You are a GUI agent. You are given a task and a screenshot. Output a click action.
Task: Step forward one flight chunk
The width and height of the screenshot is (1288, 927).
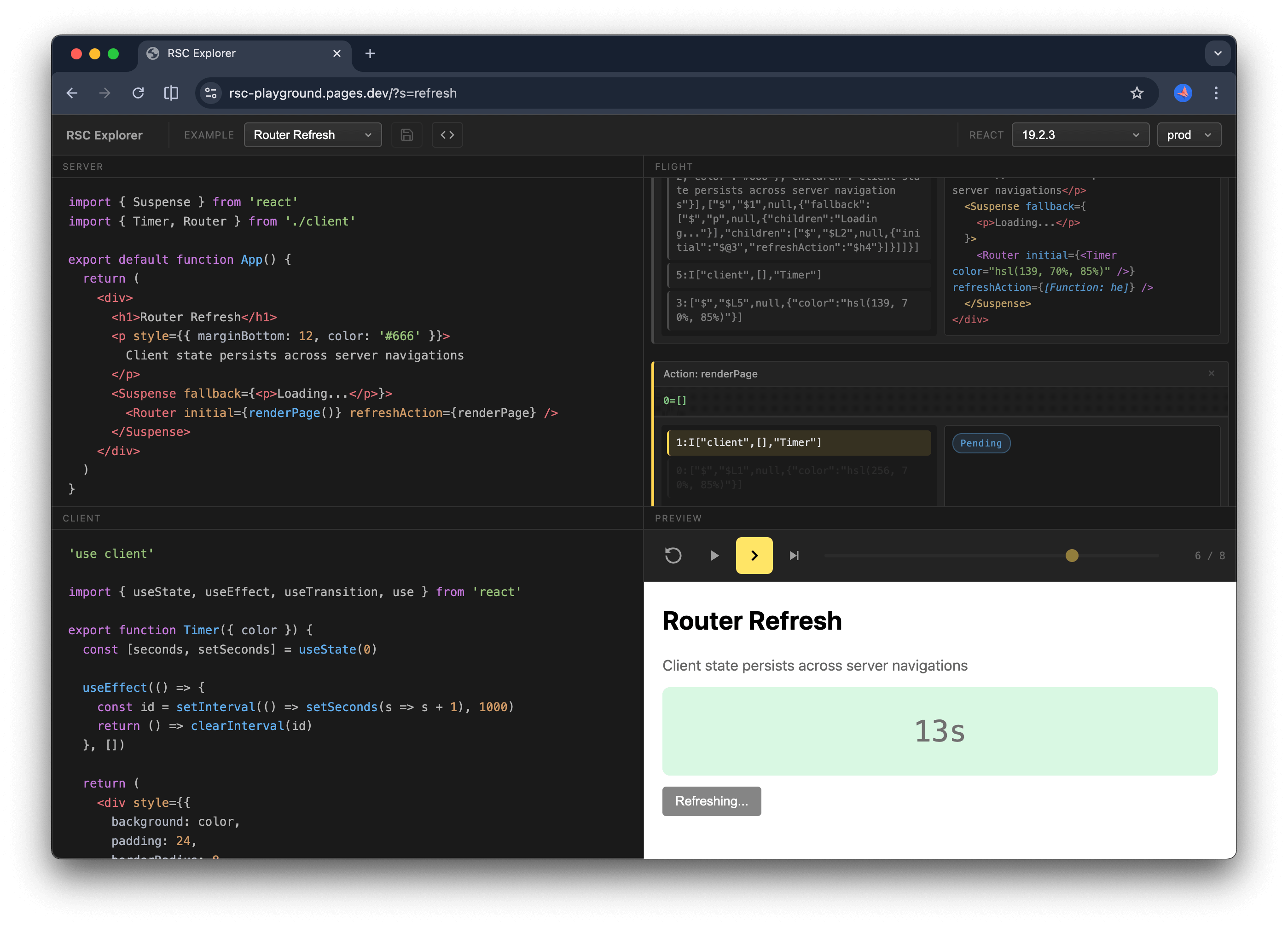pyautogui.click(x=754, y=556)
